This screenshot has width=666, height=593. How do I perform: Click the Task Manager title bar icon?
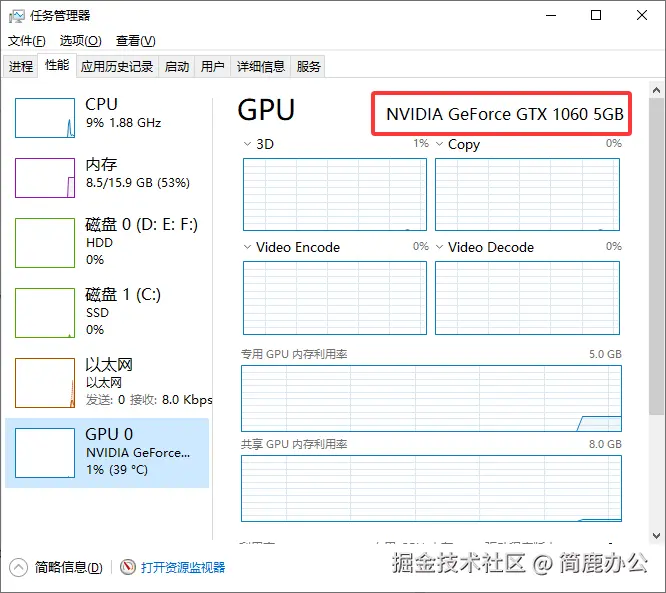[x=17, y=16]
